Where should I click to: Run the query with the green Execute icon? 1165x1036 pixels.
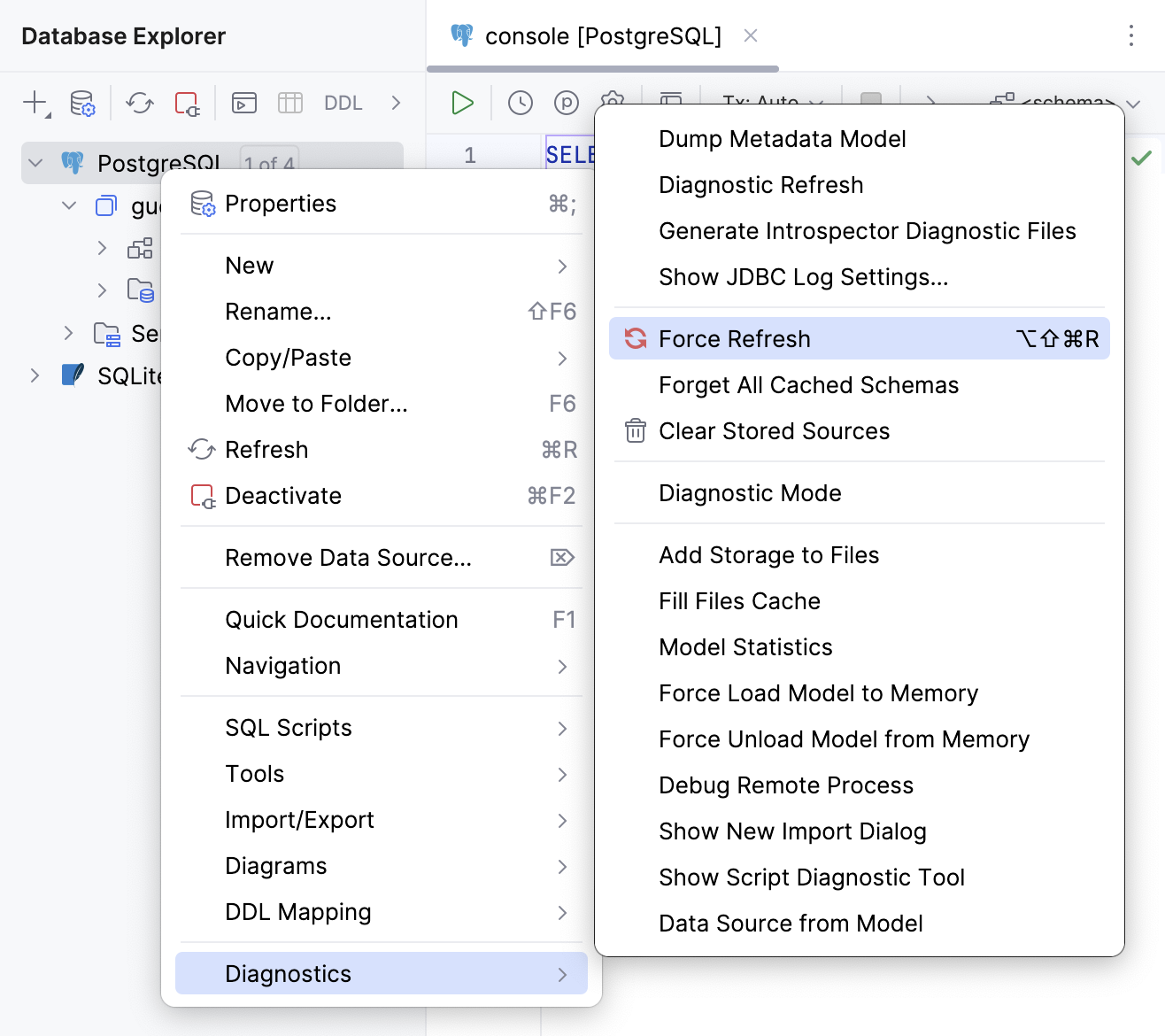pos(462,103)
